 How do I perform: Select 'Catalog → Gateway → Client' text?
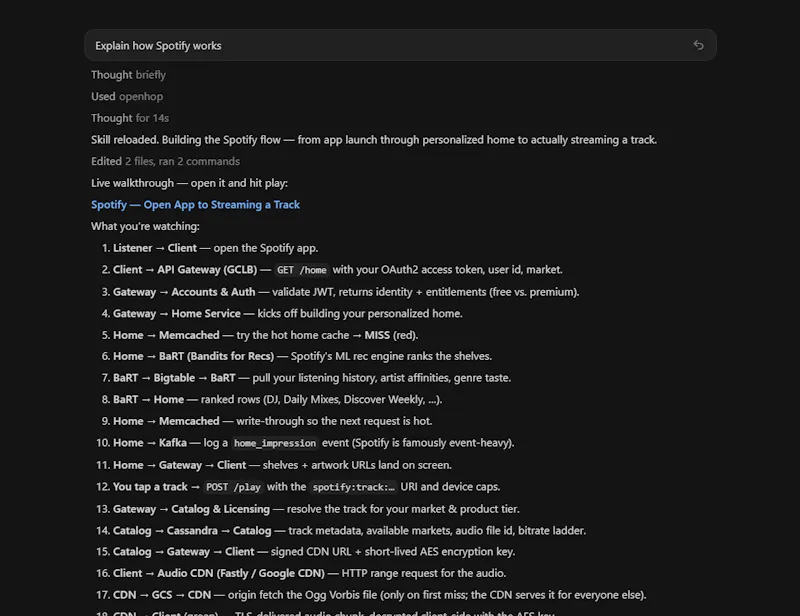coord(183,552)
